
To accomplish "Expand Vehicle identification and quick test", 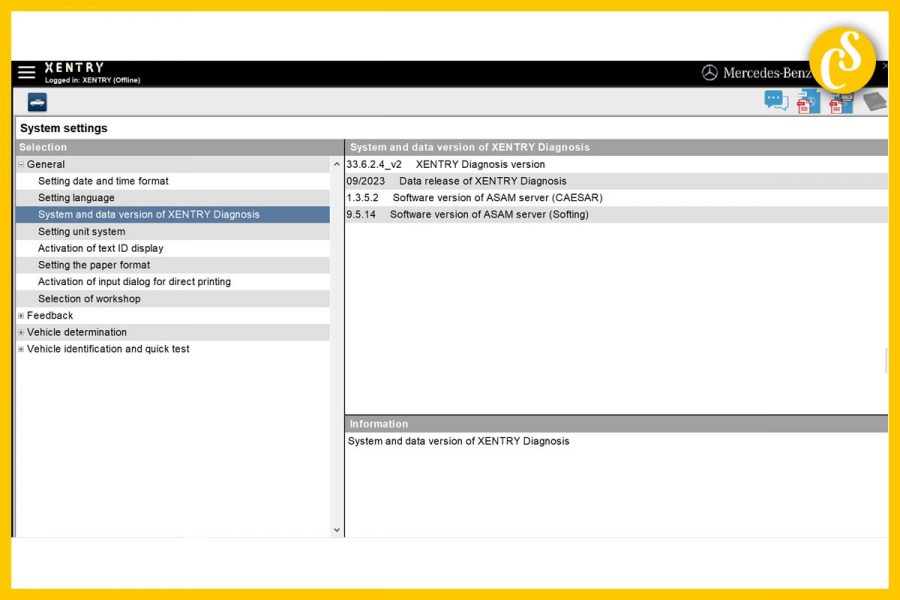I will tap(20, 348).
